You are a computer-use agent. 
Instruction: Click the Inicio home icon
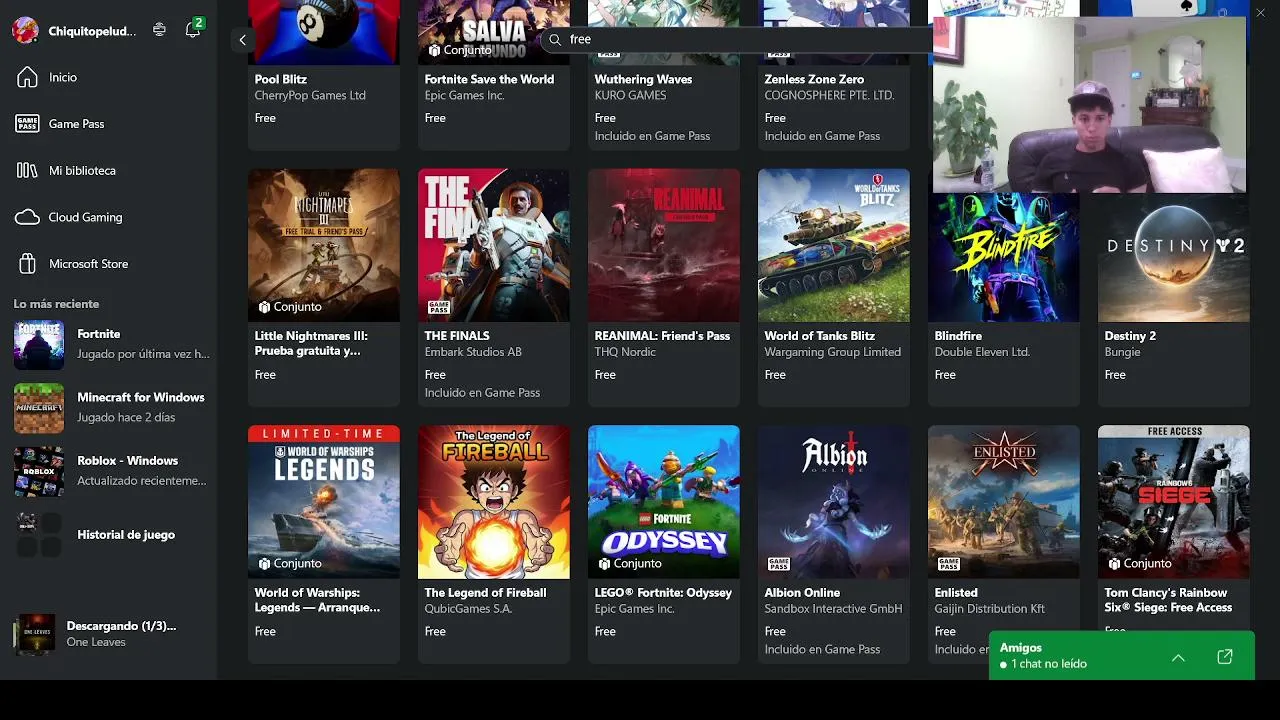pos(27,77)
